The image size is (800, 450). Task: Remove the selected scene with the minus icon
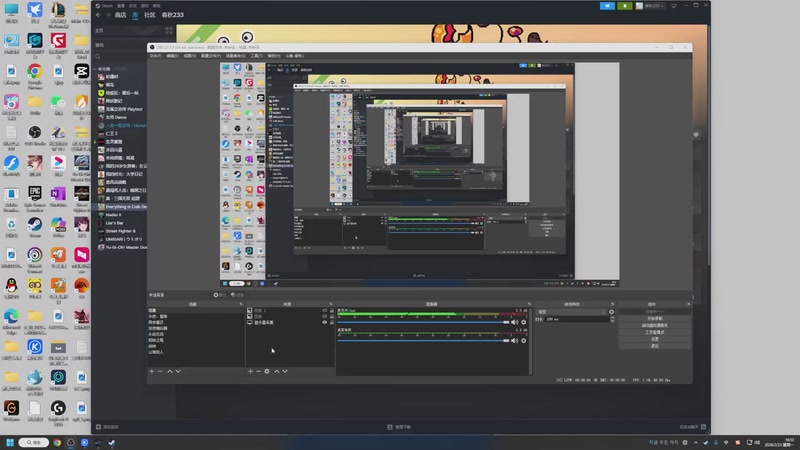click(x=160, y=371)
